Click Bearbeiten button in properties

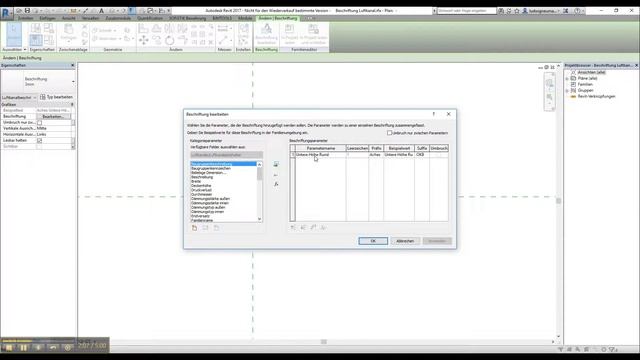pyautogui.click(x=53, y=116)
